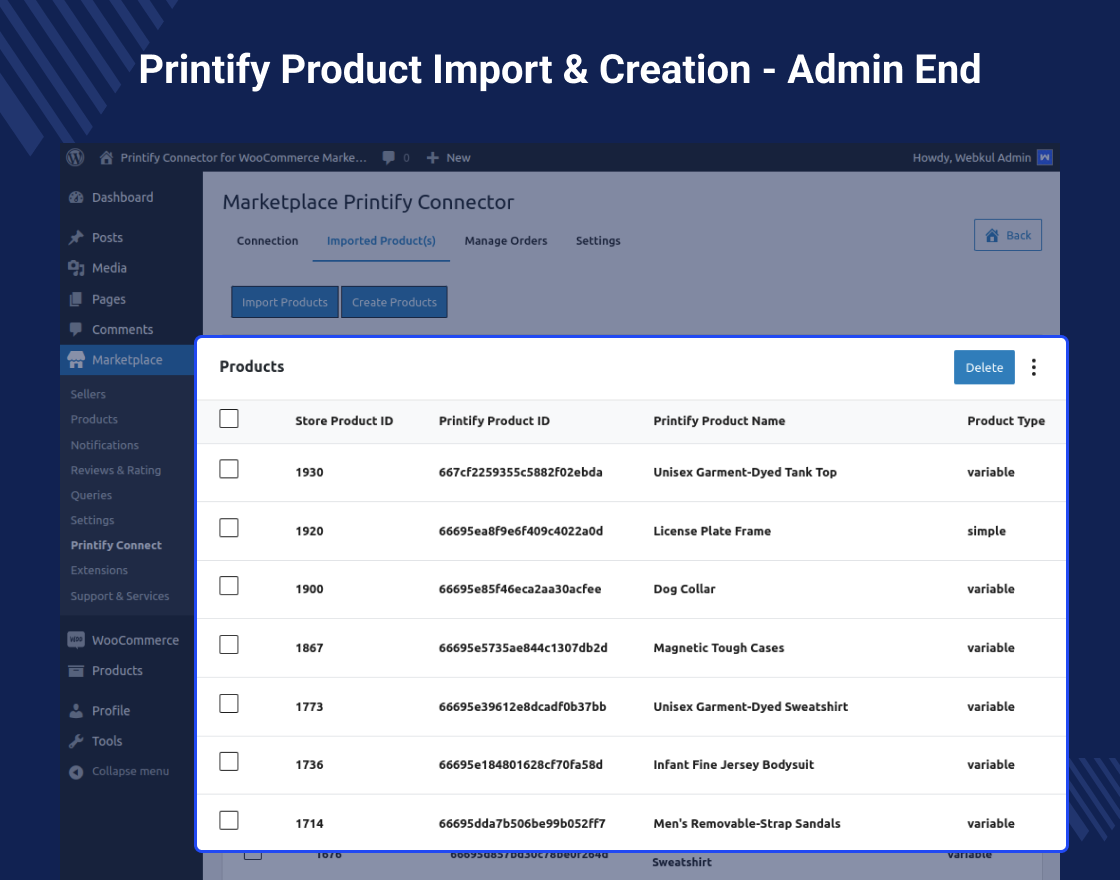
Task: Click the Collapse menu arrow icon
Action: (x=76, y=771)
